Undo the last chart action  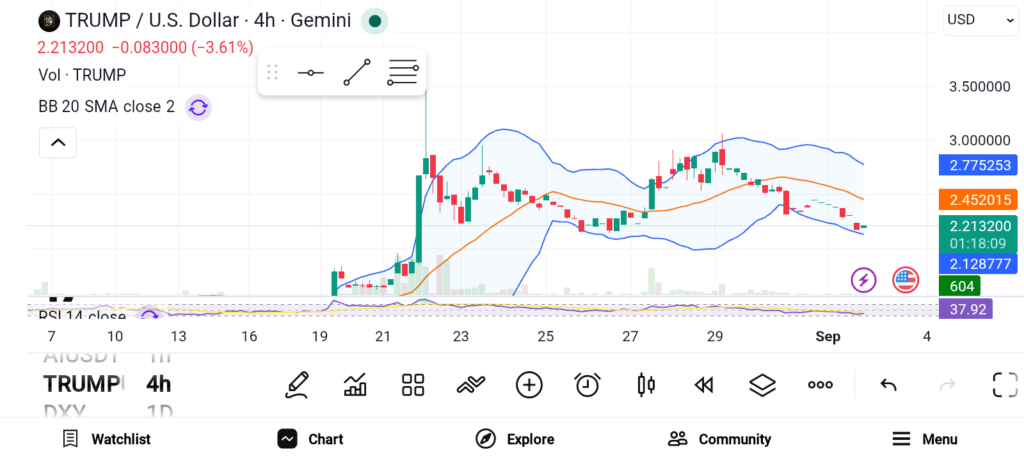click(x=888, y=385)
